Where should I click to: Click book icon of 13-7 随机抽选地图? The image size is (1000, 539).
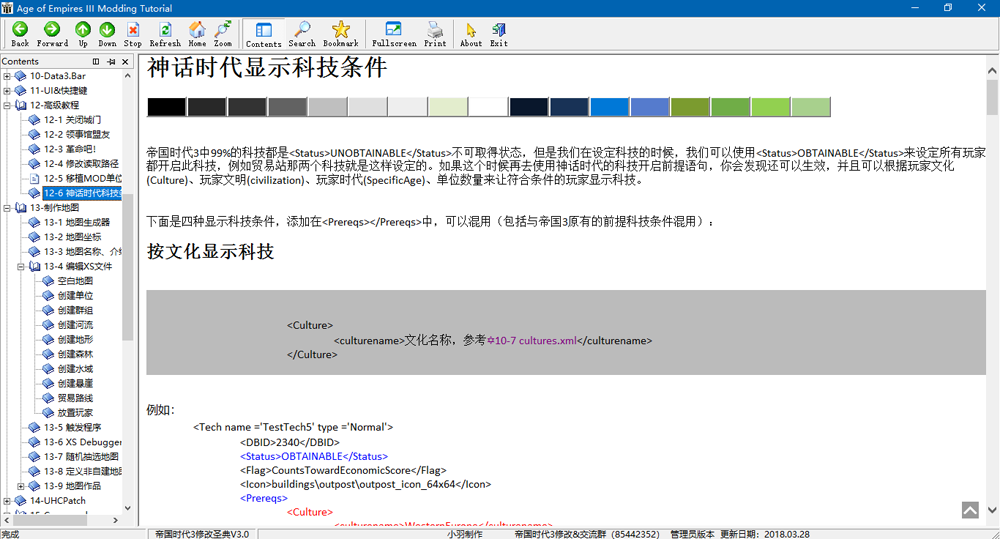(34, 457)
